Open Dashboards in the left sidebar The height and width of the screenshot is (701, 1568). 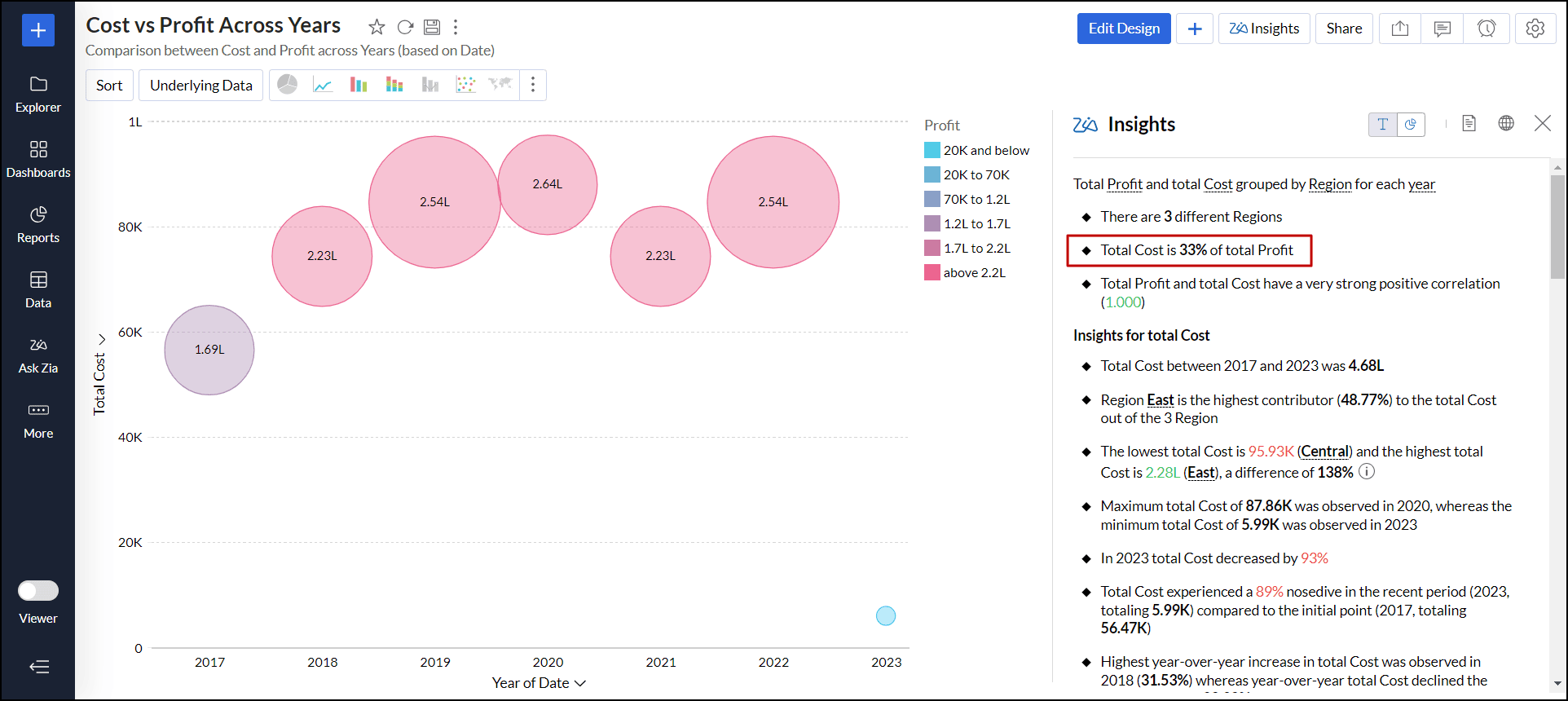[38, 159]
